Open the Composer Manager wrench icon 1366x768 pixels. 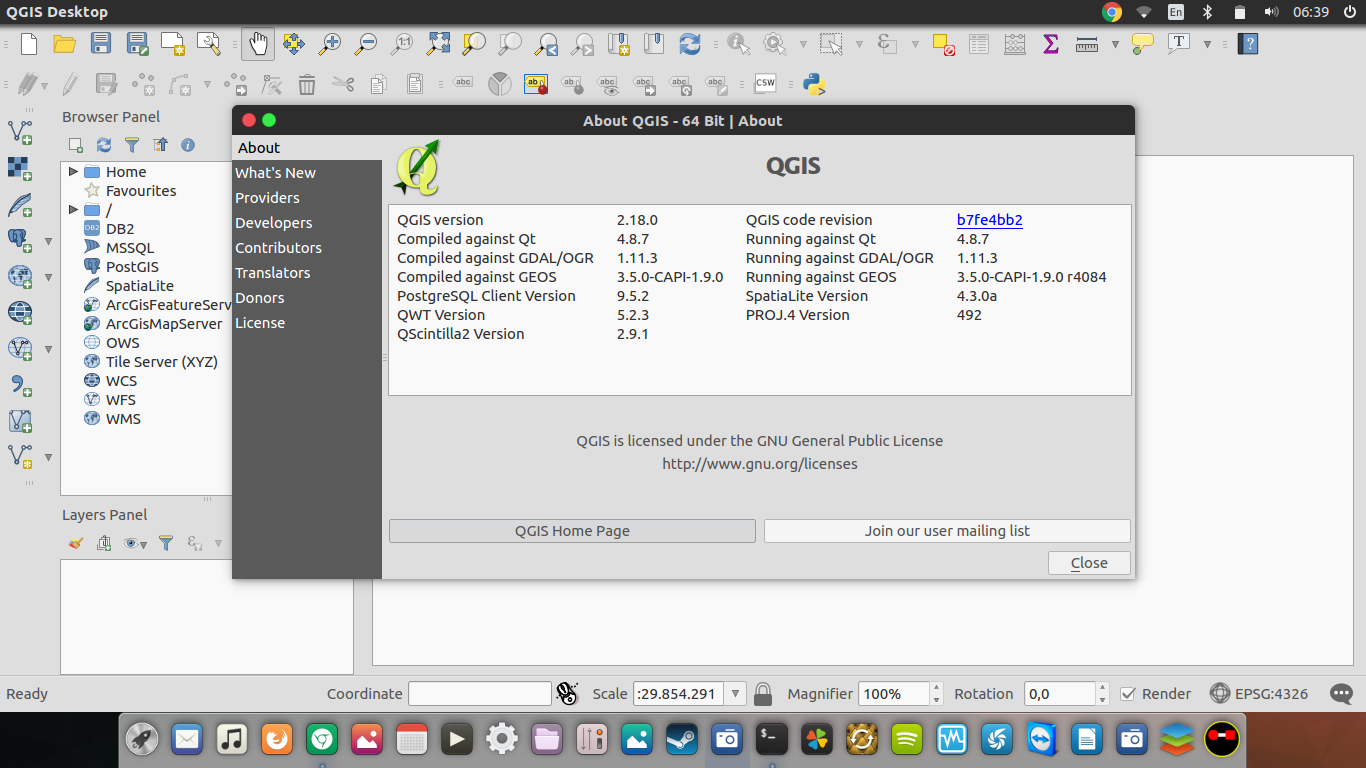click(x=209, y=44)
